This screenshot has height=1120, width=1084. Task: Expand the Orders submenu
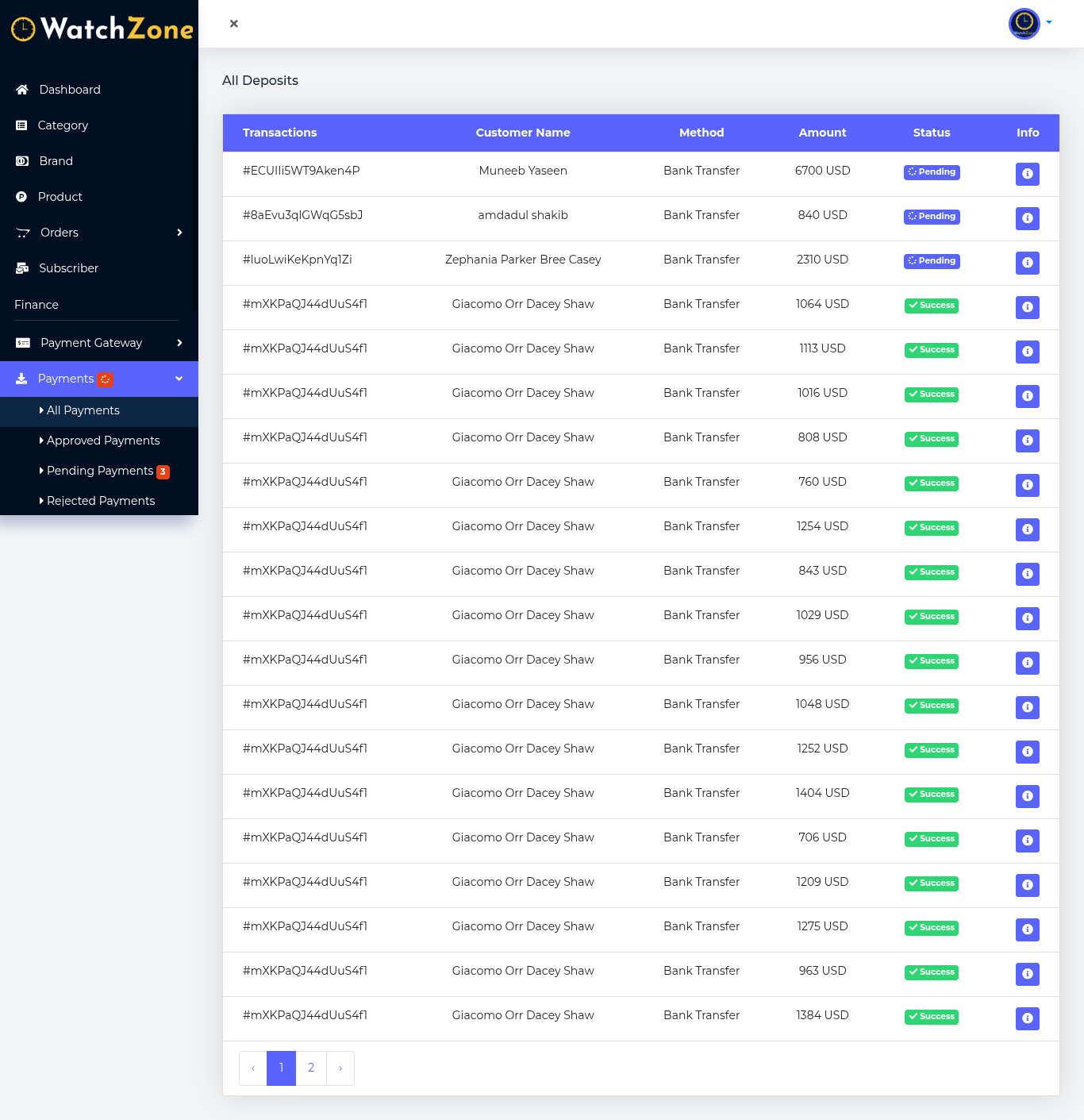point(99,233)
